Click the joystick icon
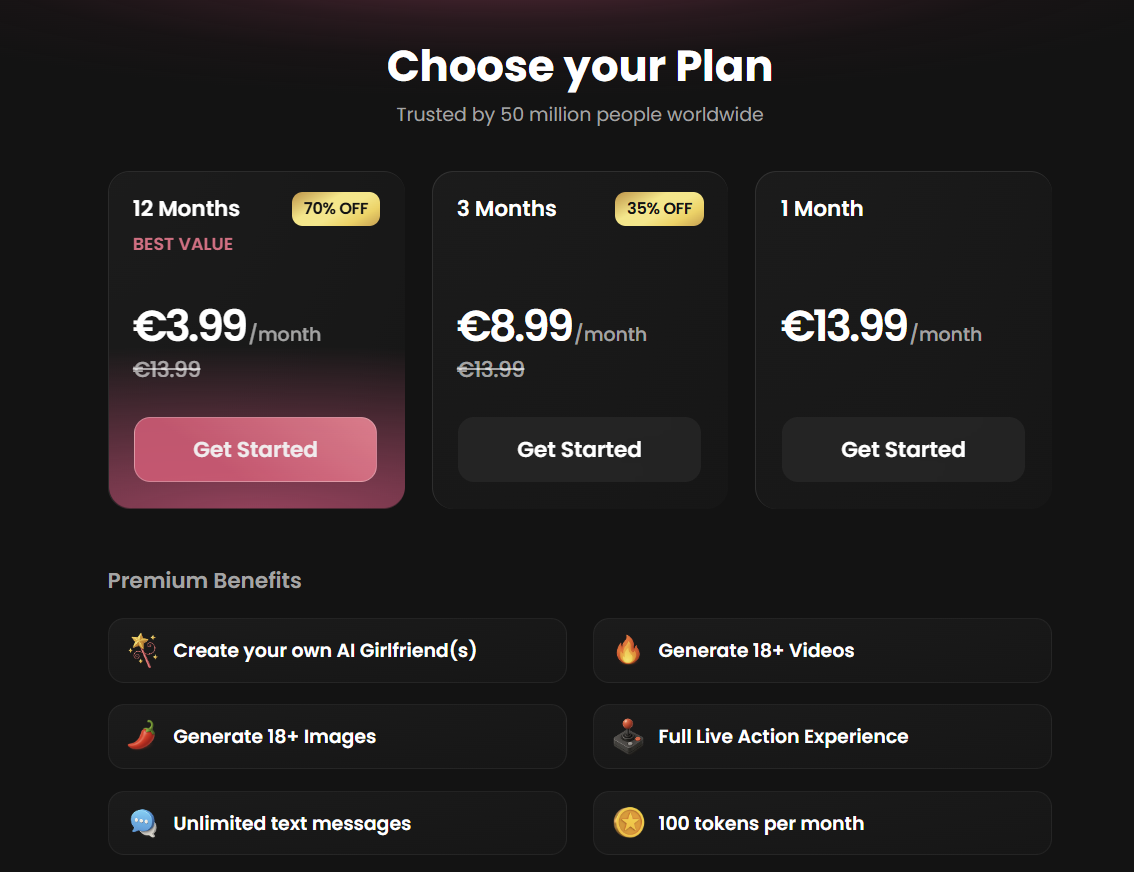Screen dimensions: 1134x872 point(628,737)
